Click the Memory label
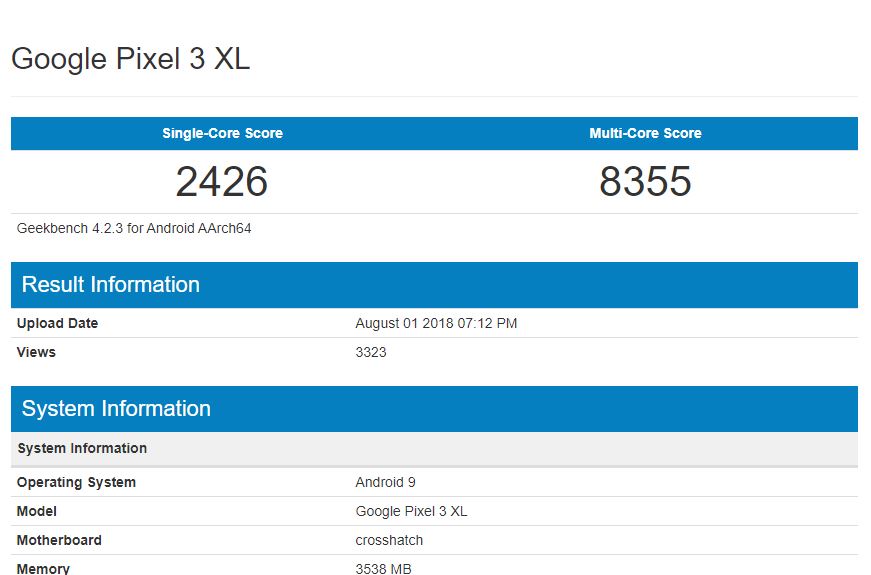The width and height of the screenshot is (871, 575). tap(43, 568)
